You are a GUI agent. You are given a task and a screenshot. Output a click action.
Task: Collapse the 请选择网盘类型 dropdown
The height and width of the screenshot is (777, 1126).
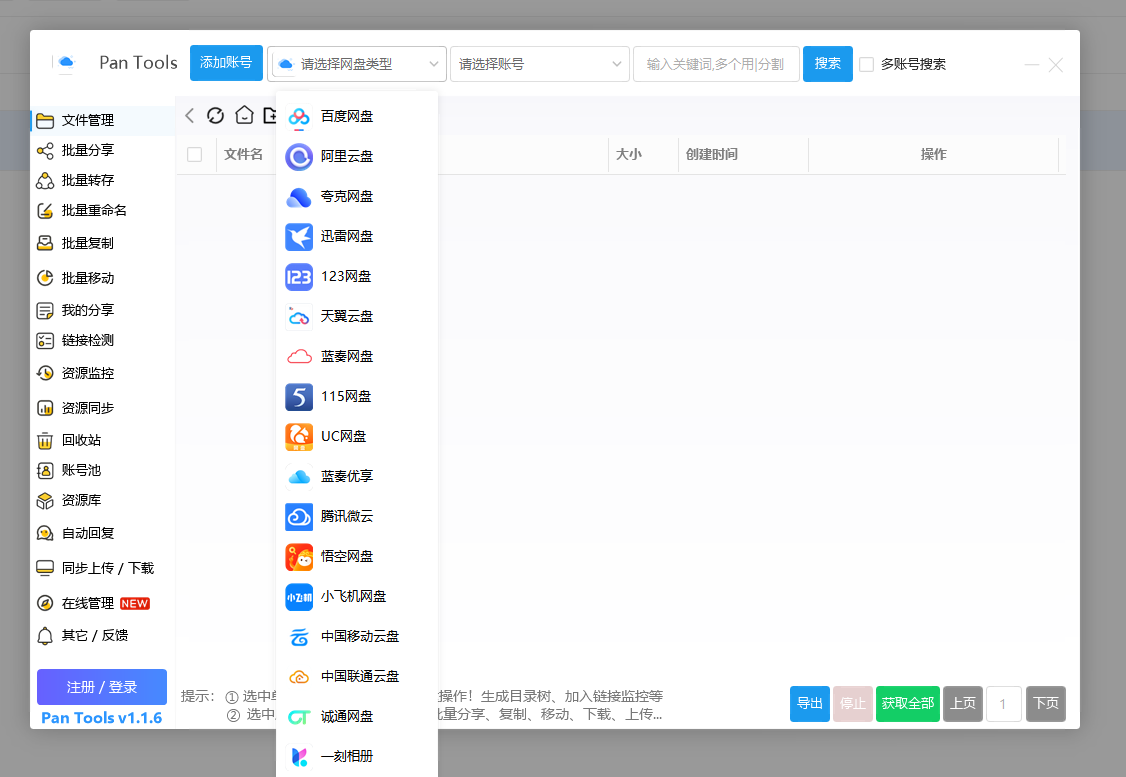coord(357,64)
